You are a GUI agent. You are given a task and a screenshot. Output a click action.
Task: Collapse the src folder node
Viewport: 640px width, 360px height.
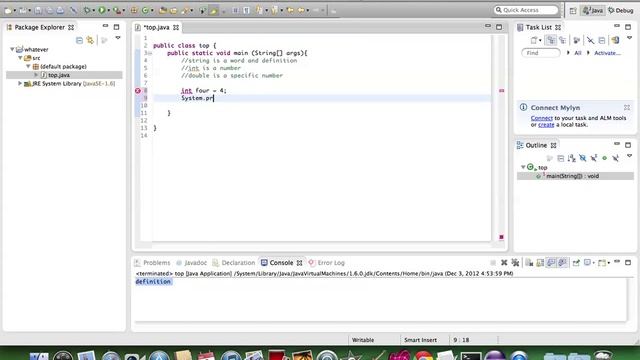pos(20,58)
